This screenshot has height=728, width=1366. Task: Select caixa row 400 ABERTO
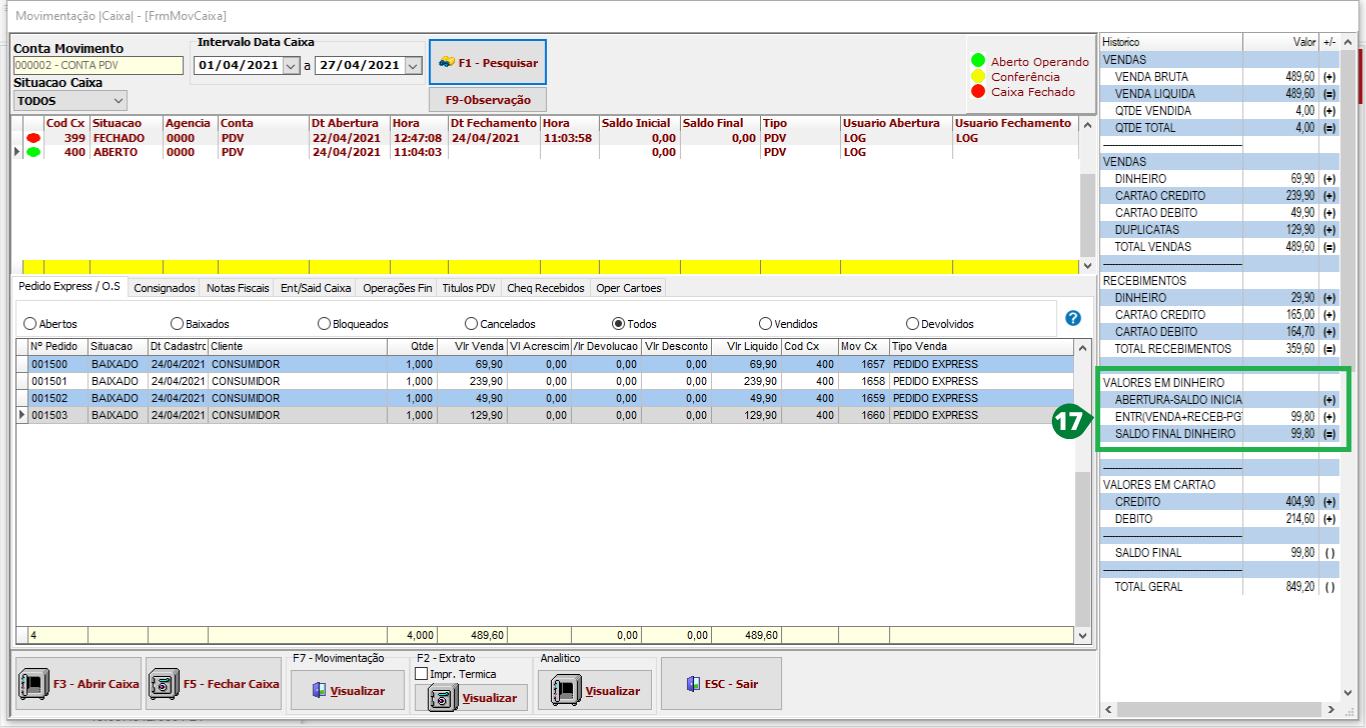tap(547, 152)
